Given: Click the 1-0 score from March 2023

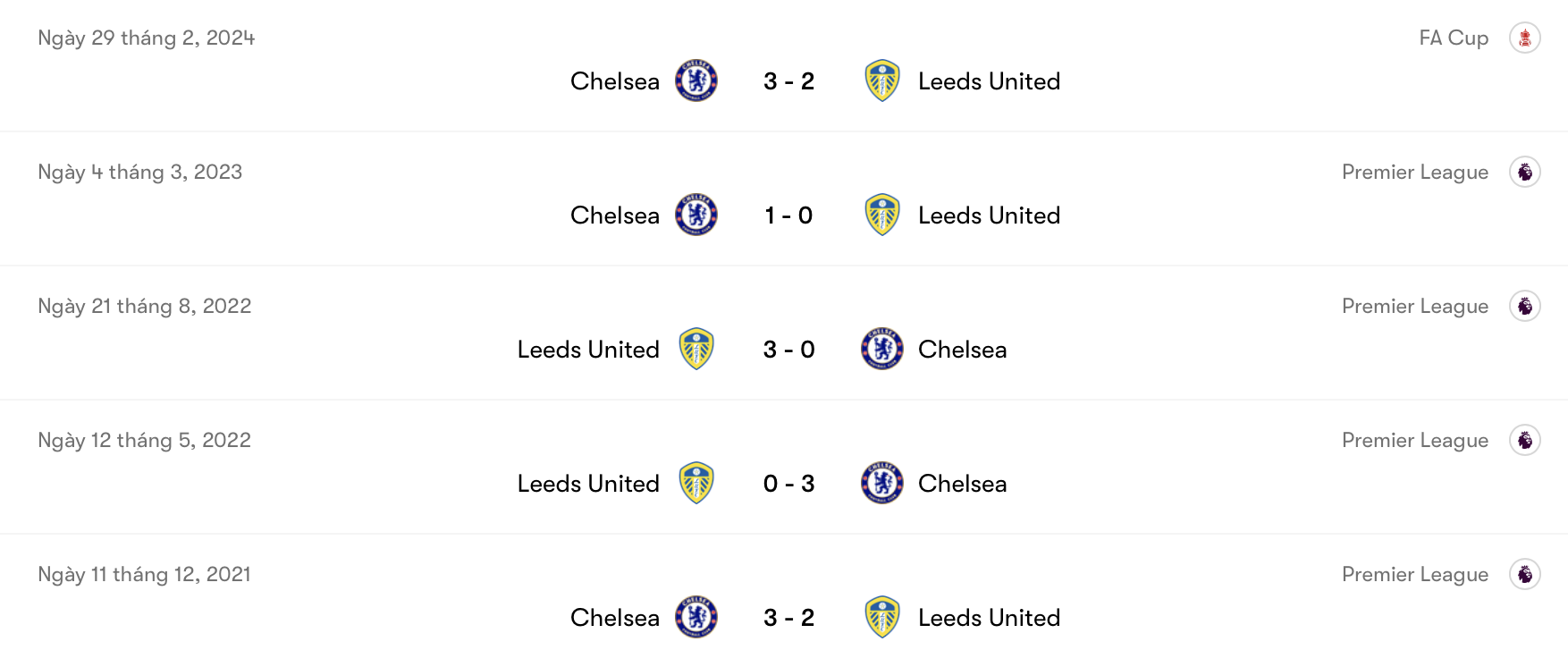Looking at the screenshot, I should tap(788, 215).
